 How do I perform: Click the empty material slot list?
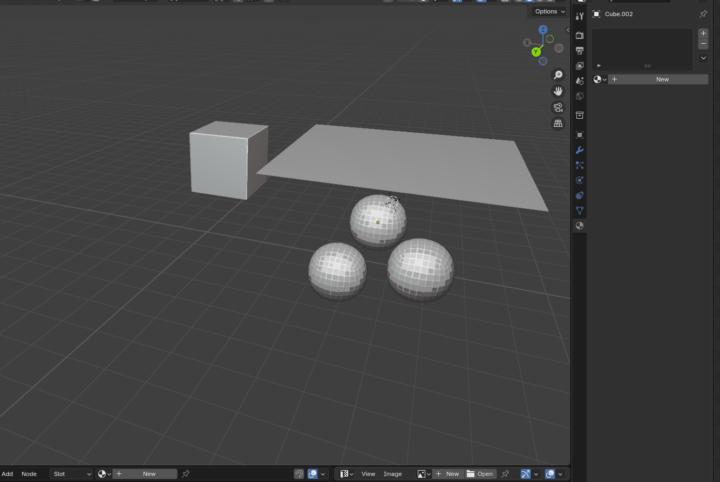click(642, 50)
